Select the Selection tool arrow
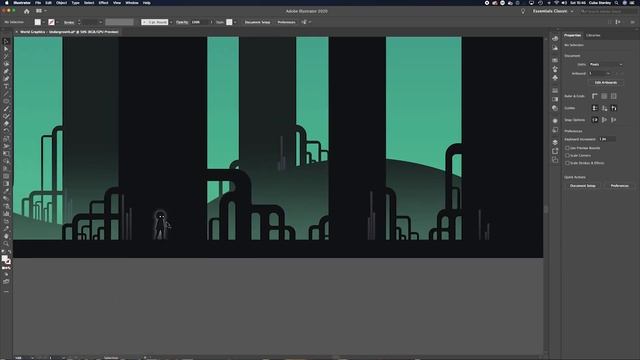The width and height of the screenshot is (640, 360). click(x=6, y=42)
